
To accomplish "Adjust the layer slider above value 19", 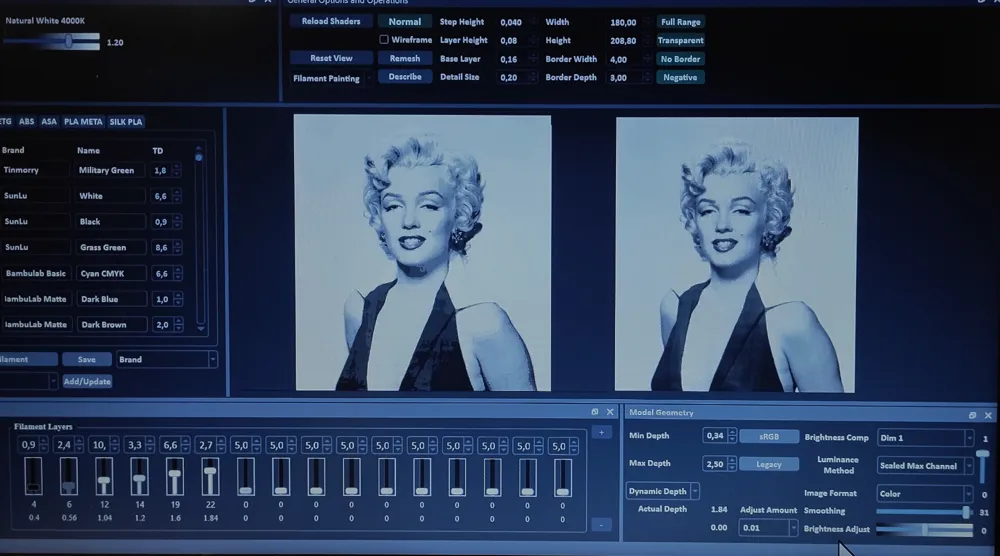I will tap(174, 476).
